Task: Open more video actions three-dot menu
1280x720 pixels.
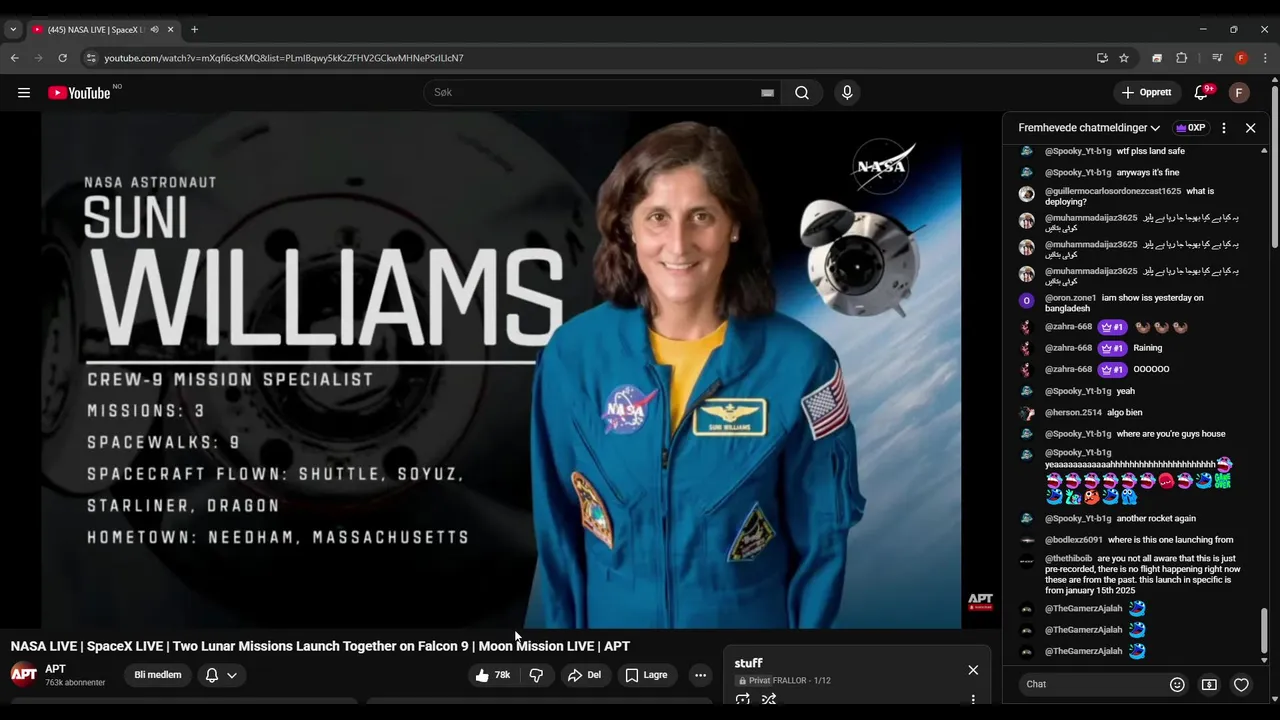Action: pos(700,675)
